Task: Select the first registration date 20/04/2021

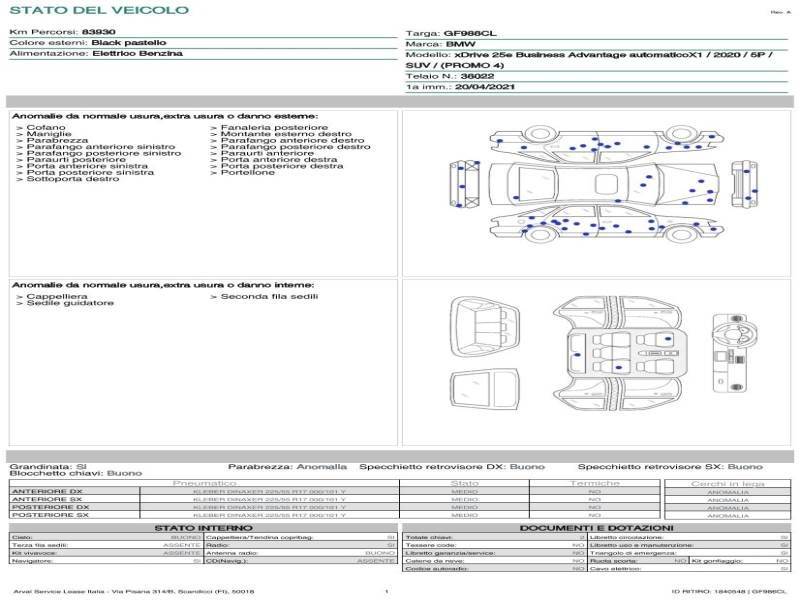Action: coord(485,87)
